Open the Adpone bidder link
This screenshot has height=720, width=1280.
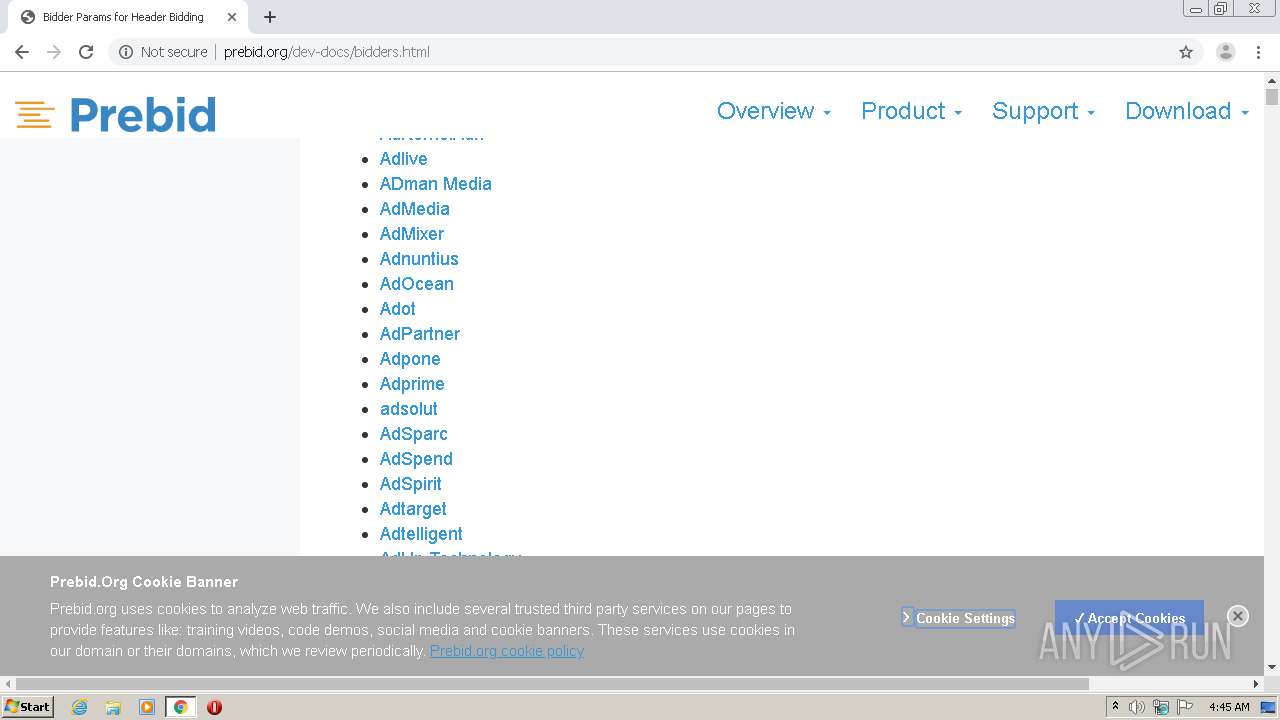[x=410, y=359]
